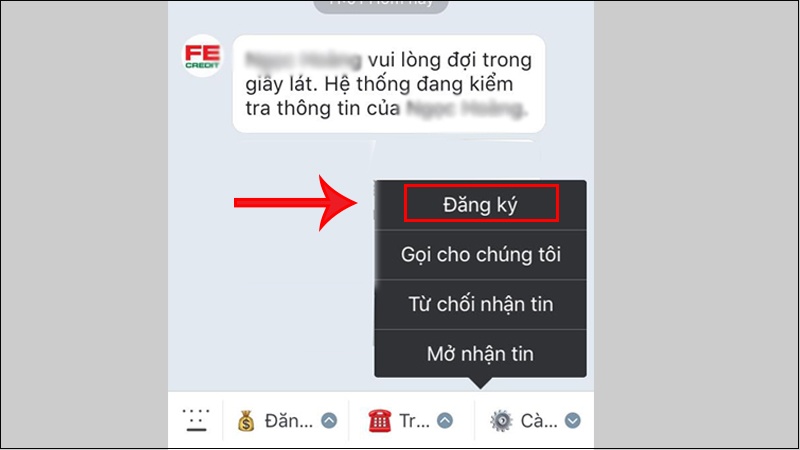
Task: Open the Tr... bottom menu label
Action: pyautogui.click(x=414, y=421)
